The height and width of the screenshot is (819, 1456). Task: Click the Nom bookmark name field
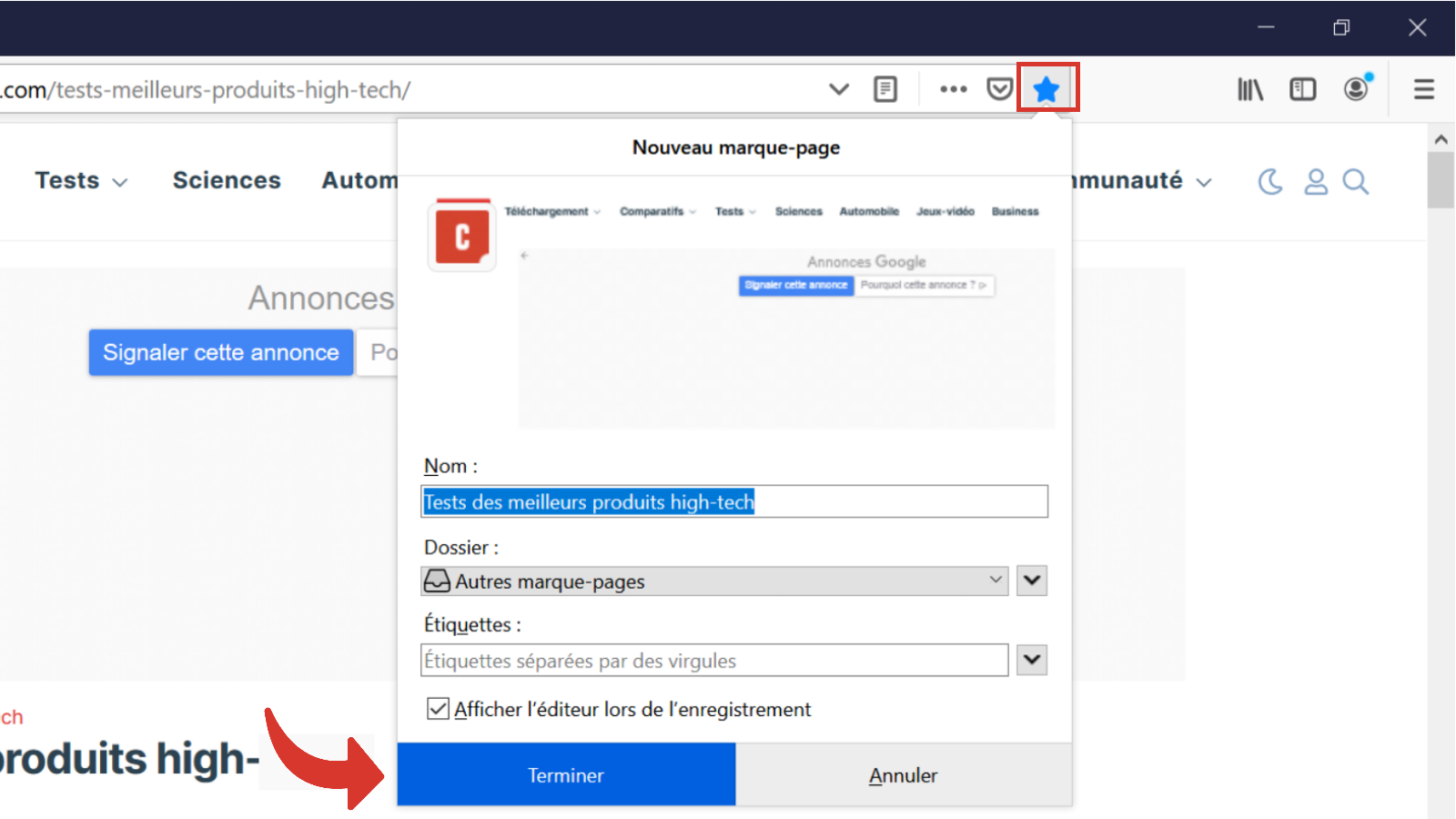tap(734, 501)
